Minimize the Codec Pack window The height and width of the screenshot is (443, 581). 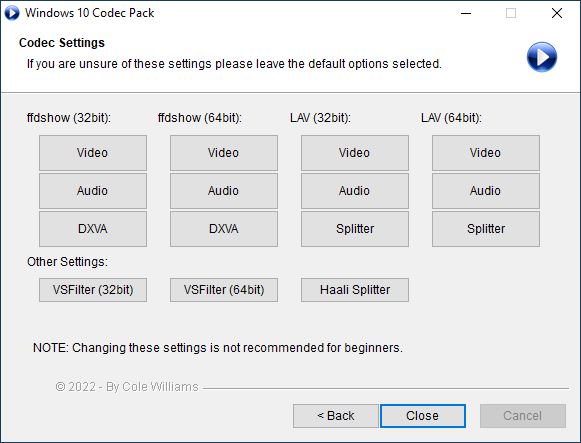coord(466,13)
